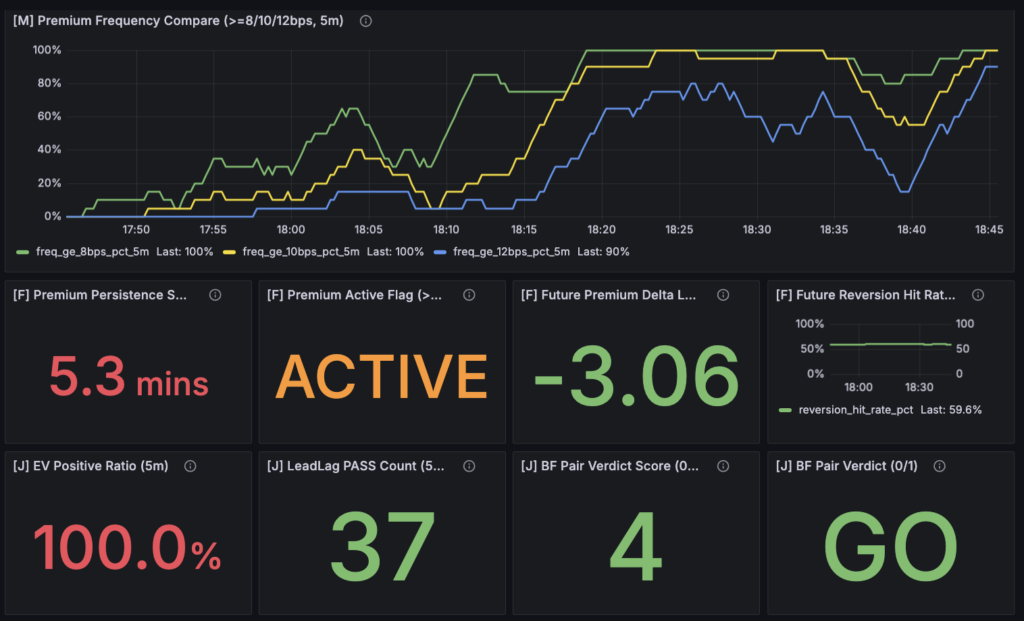Viewport: 1024px width, 621px height.
Task: Open the EV Positive Ratio (5m) title menu
Action: tap(91, 466)
